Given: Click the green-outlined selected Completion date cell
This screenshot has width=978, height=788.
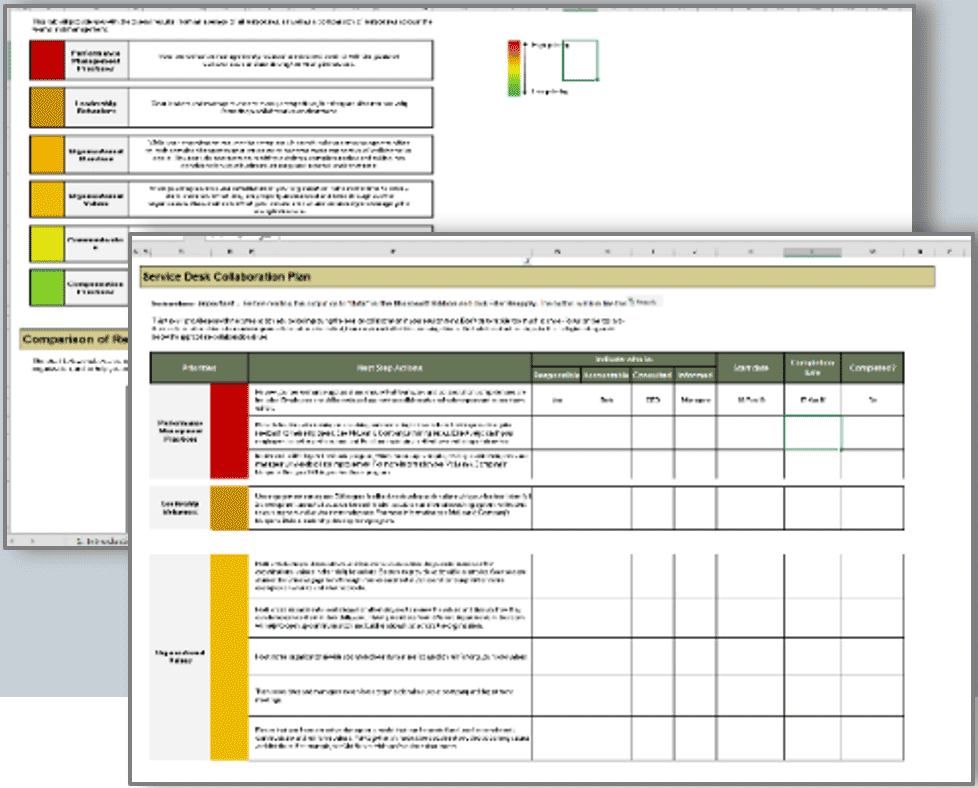Looking at the screenshot, I should [x=812, y=433].
